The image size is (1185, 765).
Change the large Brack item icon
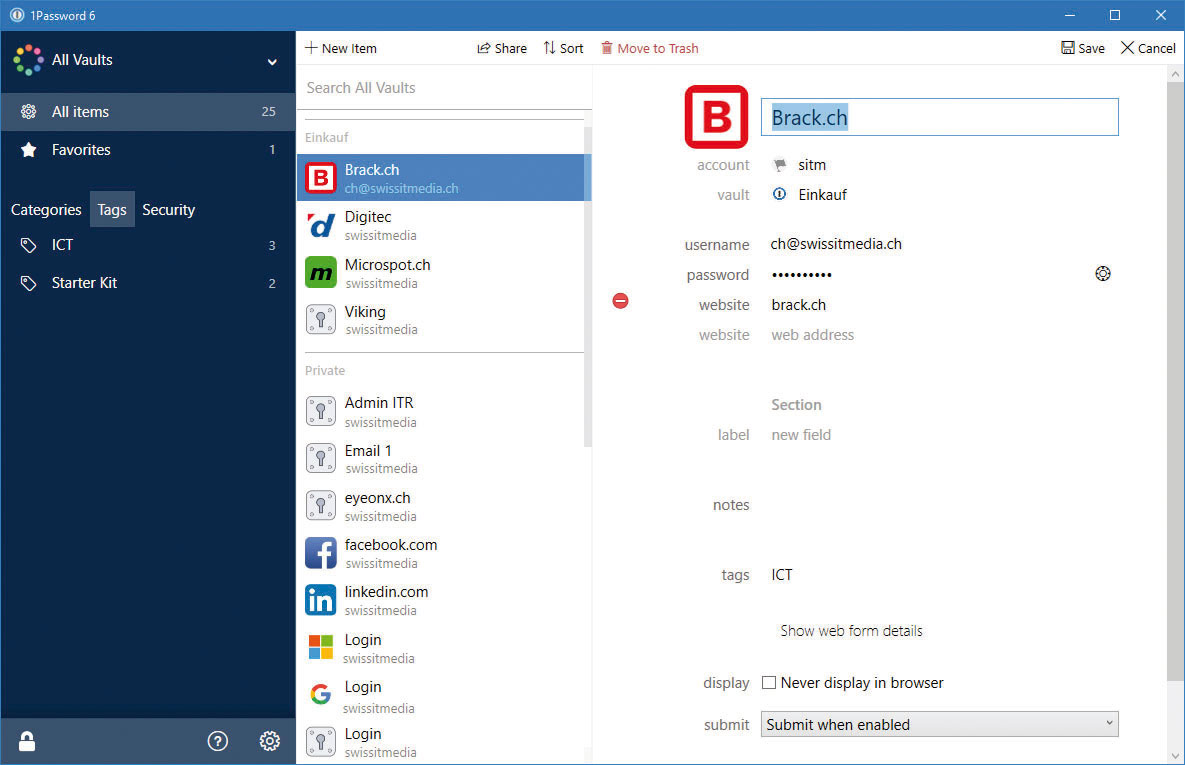716,116
